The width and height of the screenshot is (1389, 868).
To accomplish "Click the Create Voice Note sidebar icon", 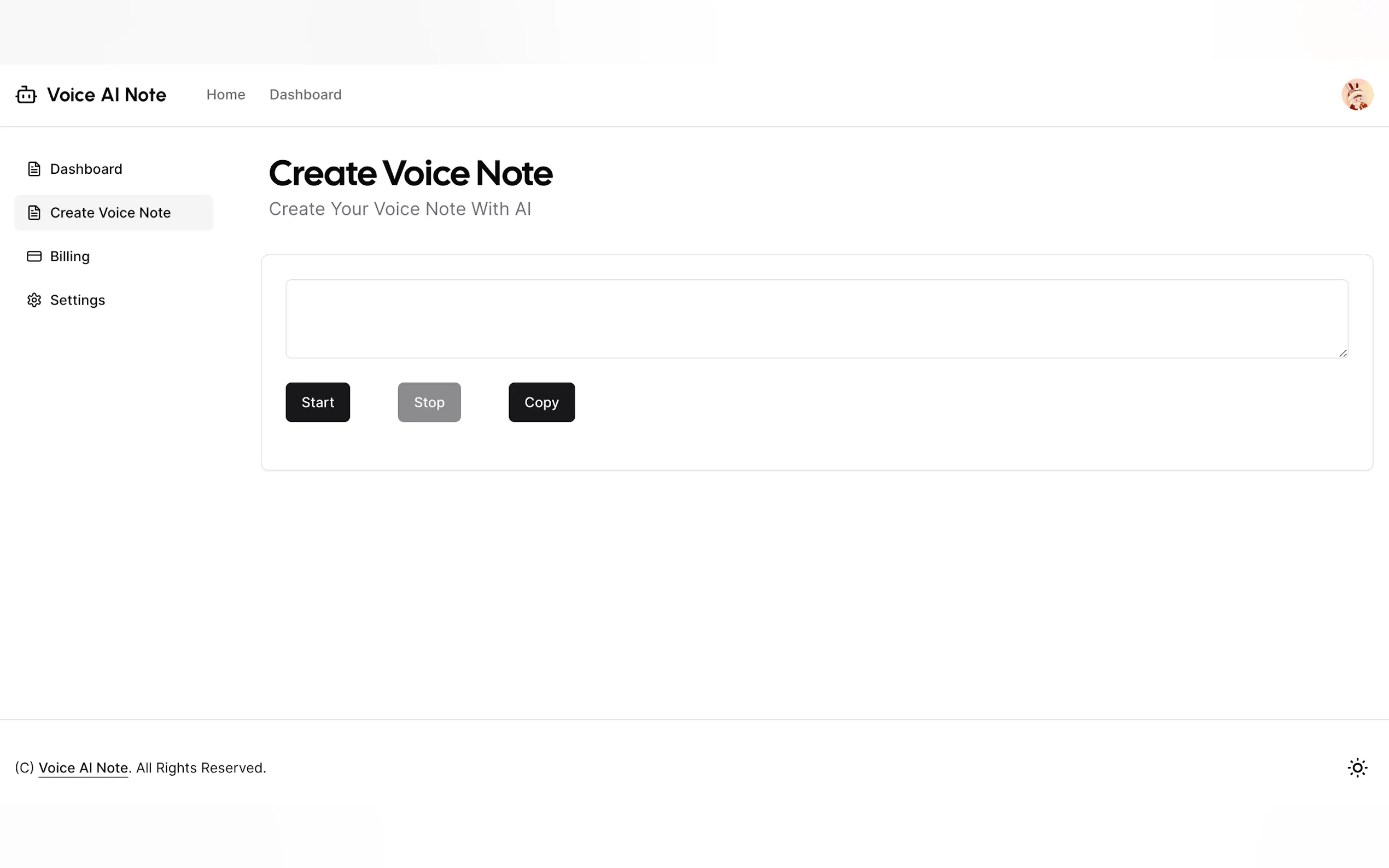I will coord(34,213).
